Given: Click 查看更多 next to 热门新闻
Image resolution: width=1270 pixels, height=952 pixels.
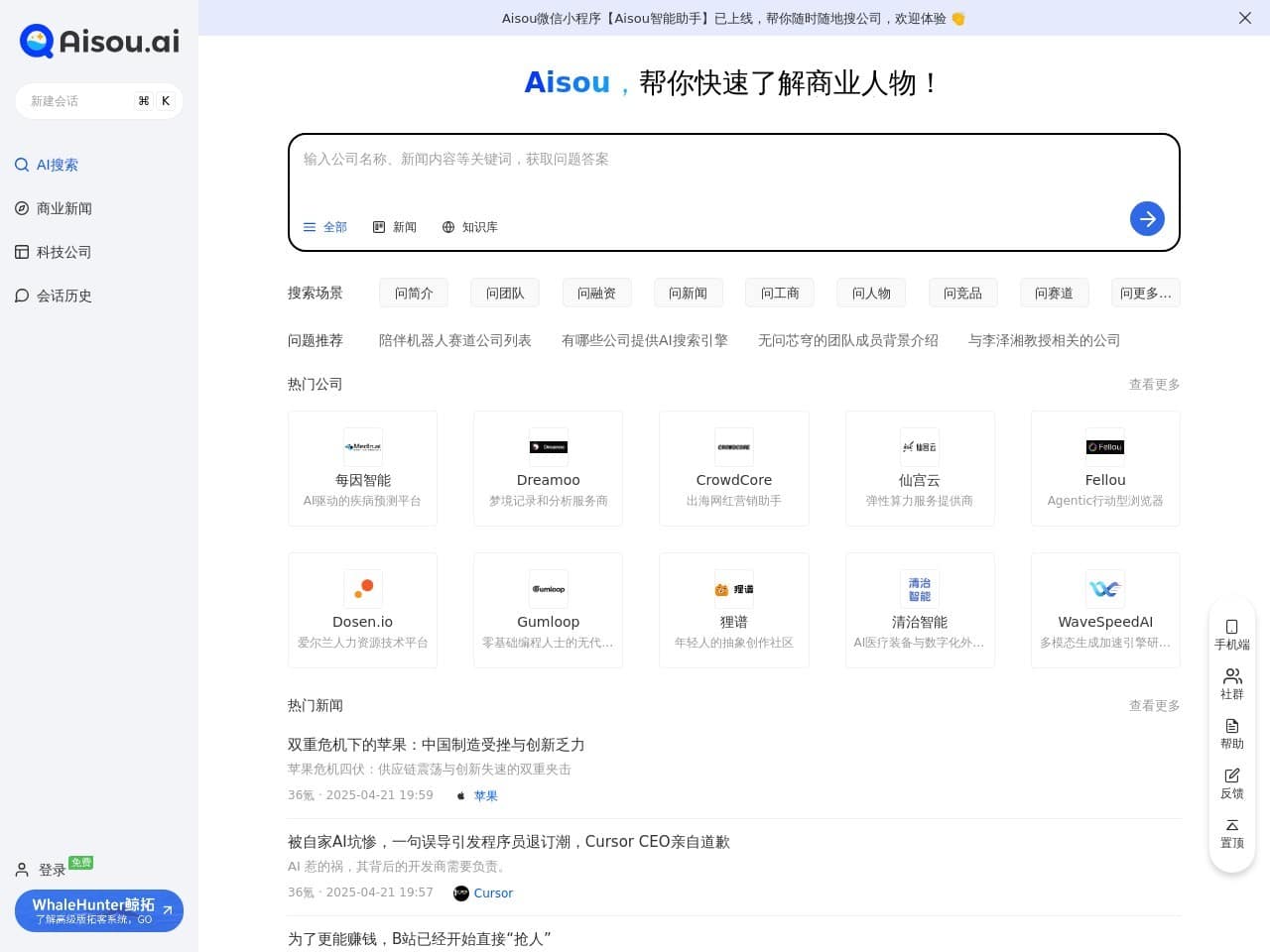Looking at the screenshot, I should click(1154, 705).
